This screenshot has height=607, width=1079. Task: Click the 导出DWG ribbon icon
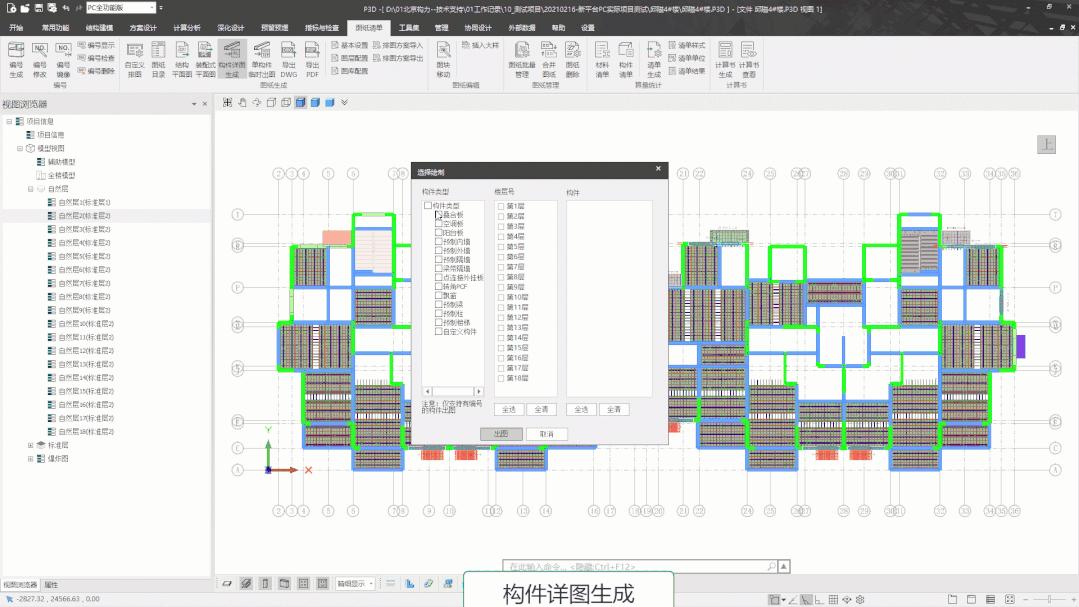(288, 60)
